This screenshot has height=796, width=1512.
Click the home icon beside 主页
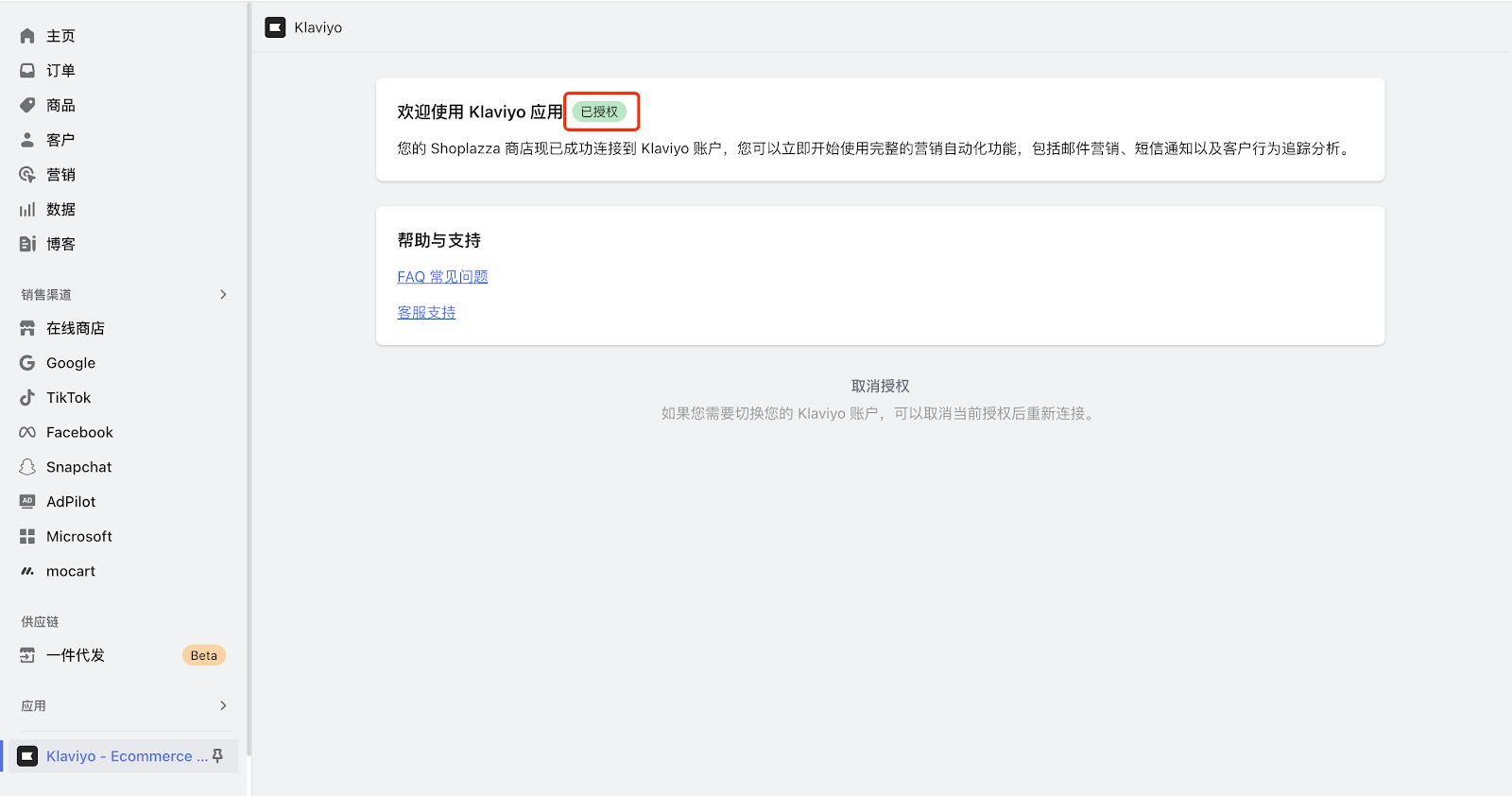pyautogui.click(x=27, y=36)
